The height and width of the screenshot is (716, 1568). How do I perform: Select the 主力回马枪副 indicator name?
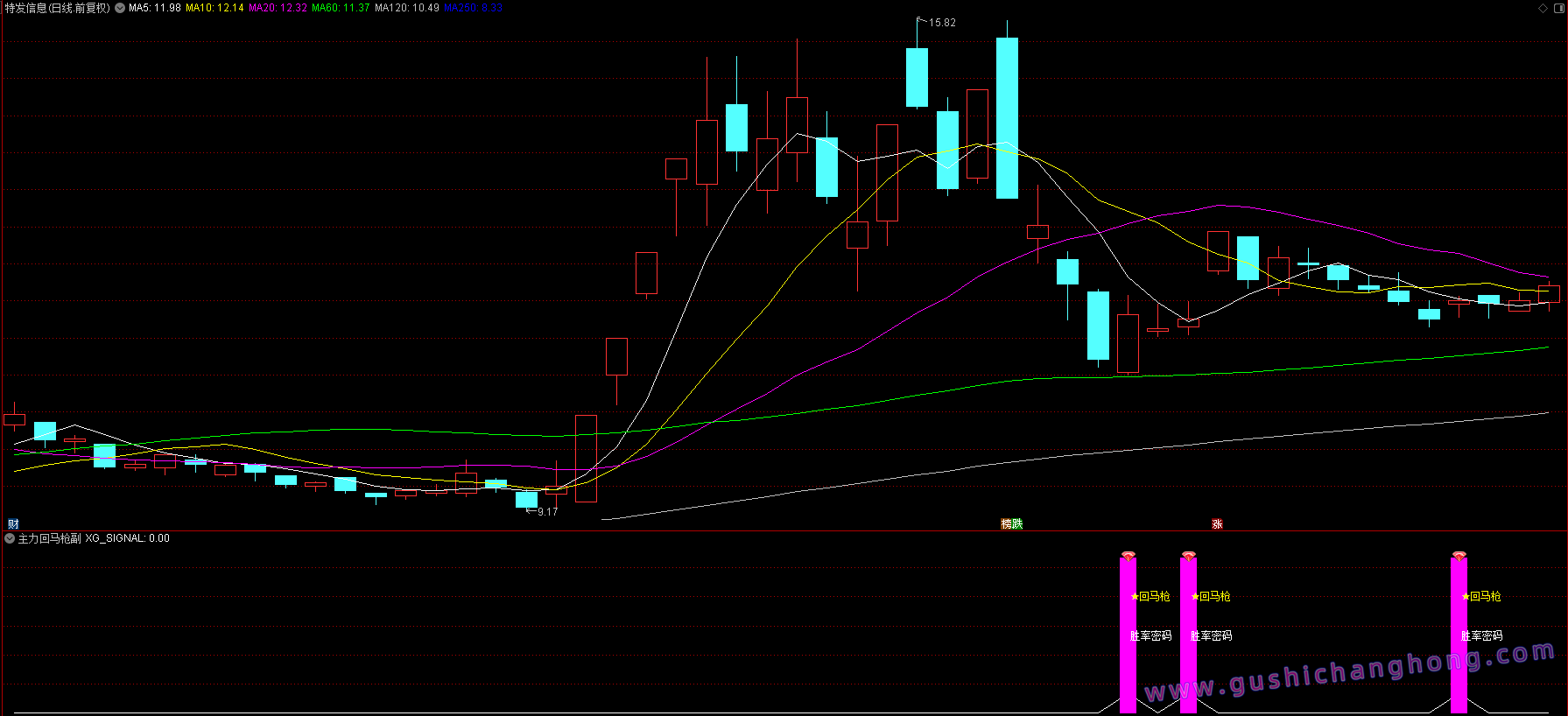(49, 538)
